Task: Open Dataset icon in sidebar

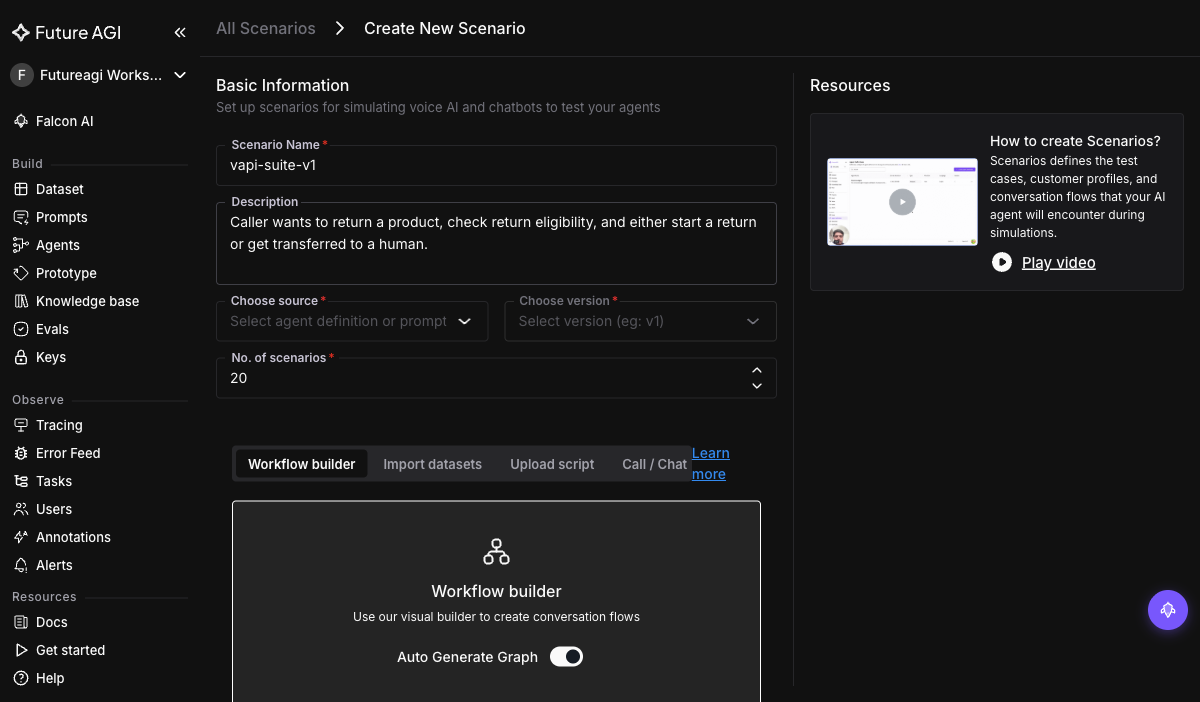Action: point(20,189)
